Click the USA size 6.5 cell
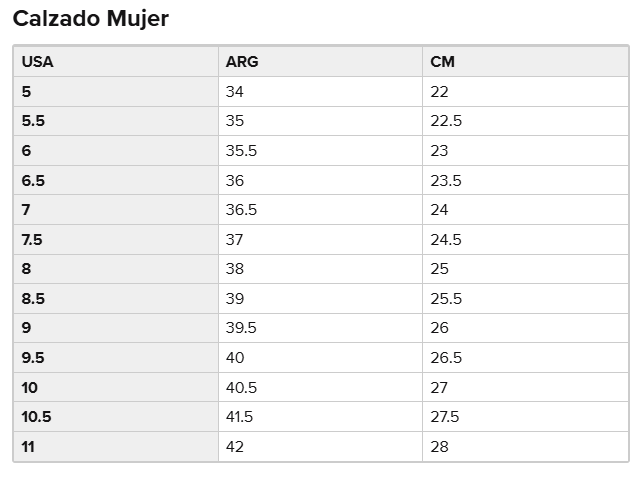 tap(33, 181)
